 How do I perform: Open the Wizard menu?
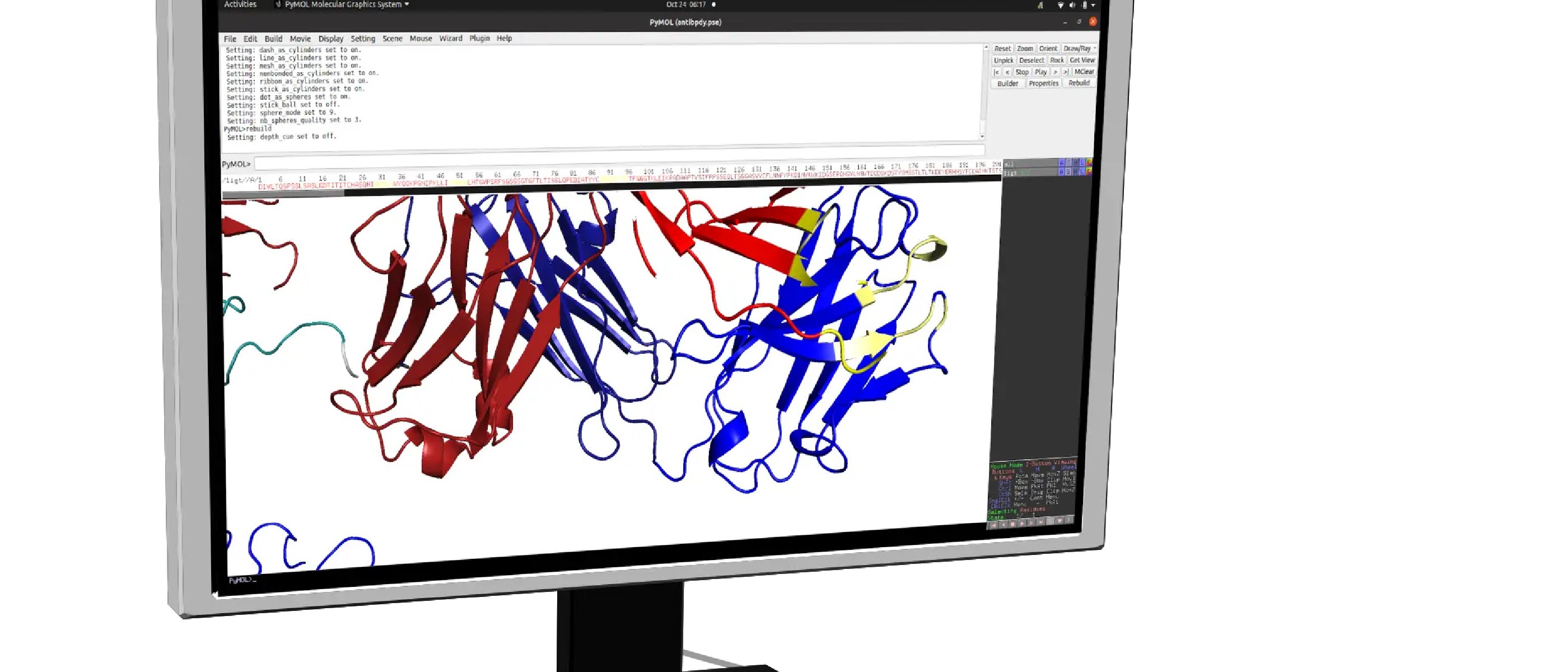pos(450,38)
